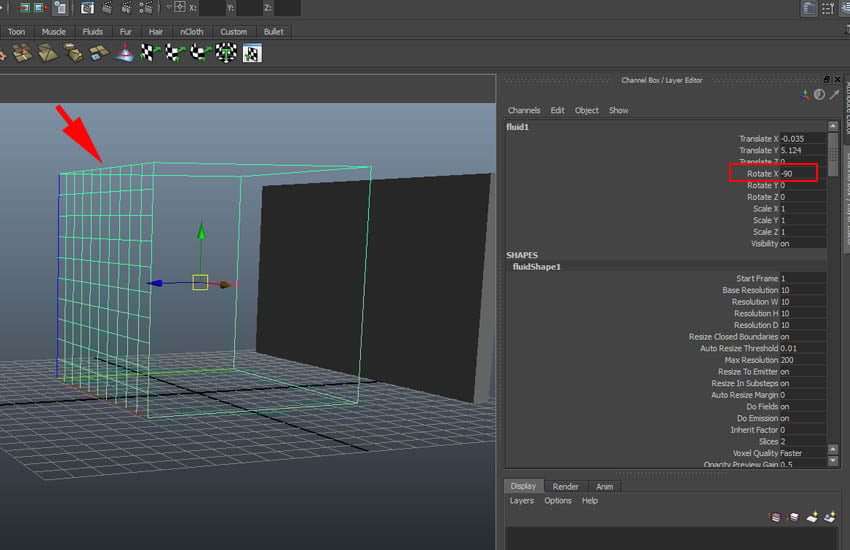Open the Show menu in Channel Box
The width and height of the screenshot is (850, 550).
618,110
